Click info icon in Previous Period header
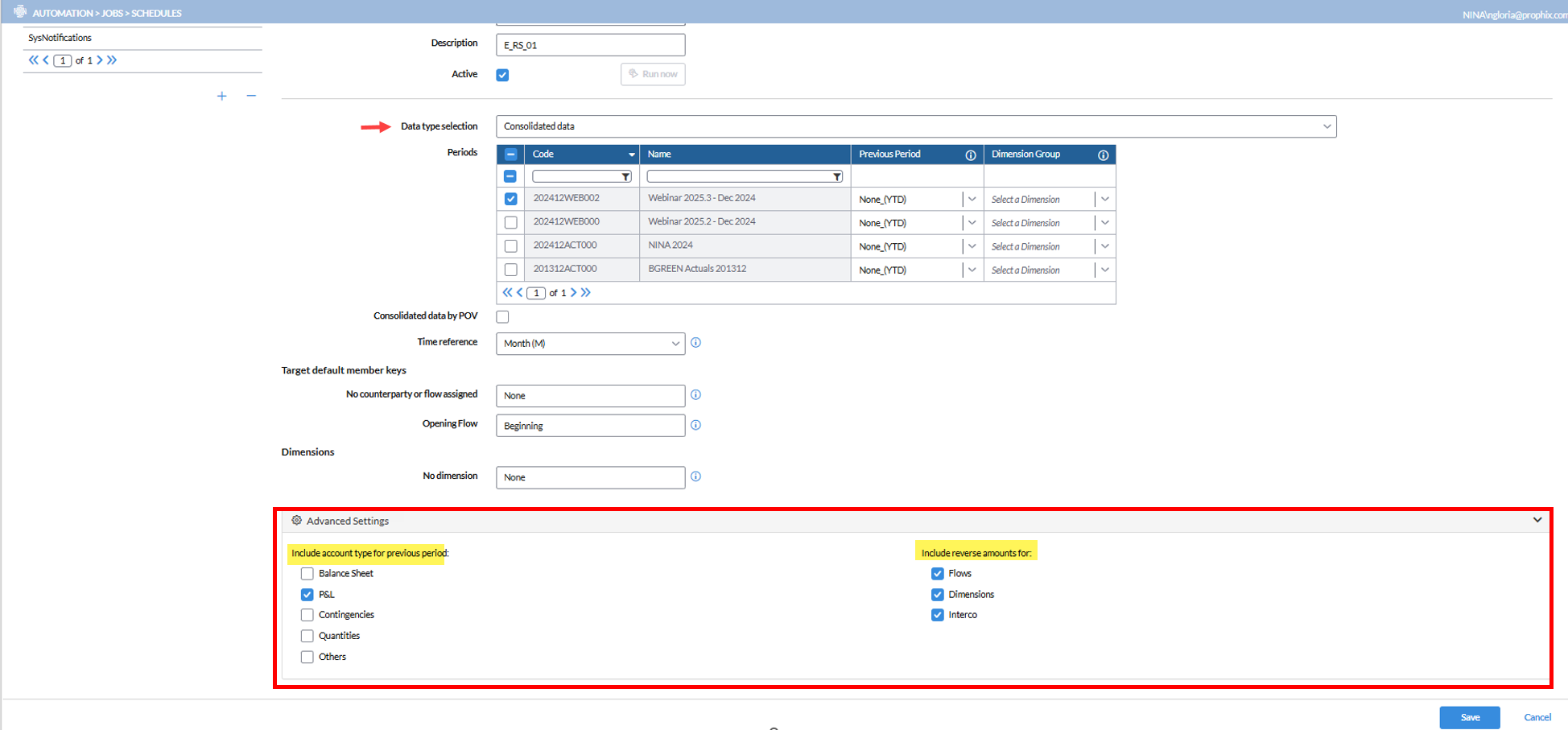The width and height of the screenshot is (1568, 730). [x=971, y=155]
